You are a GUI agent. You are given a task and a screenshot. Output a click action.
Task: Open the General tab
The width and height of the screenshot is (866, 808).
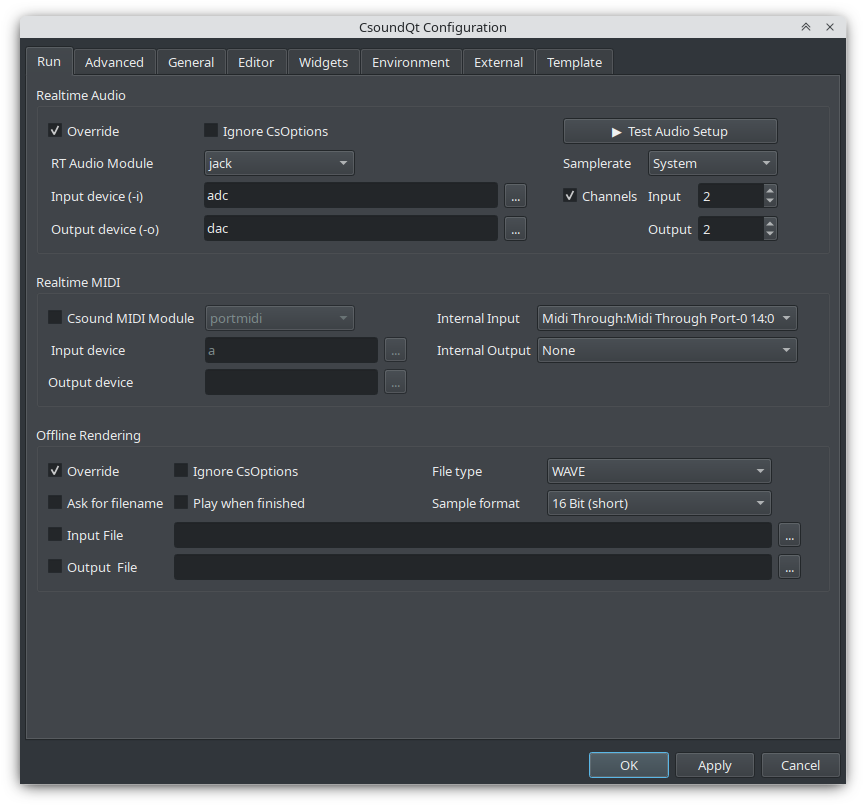click(x=191, y=62)
